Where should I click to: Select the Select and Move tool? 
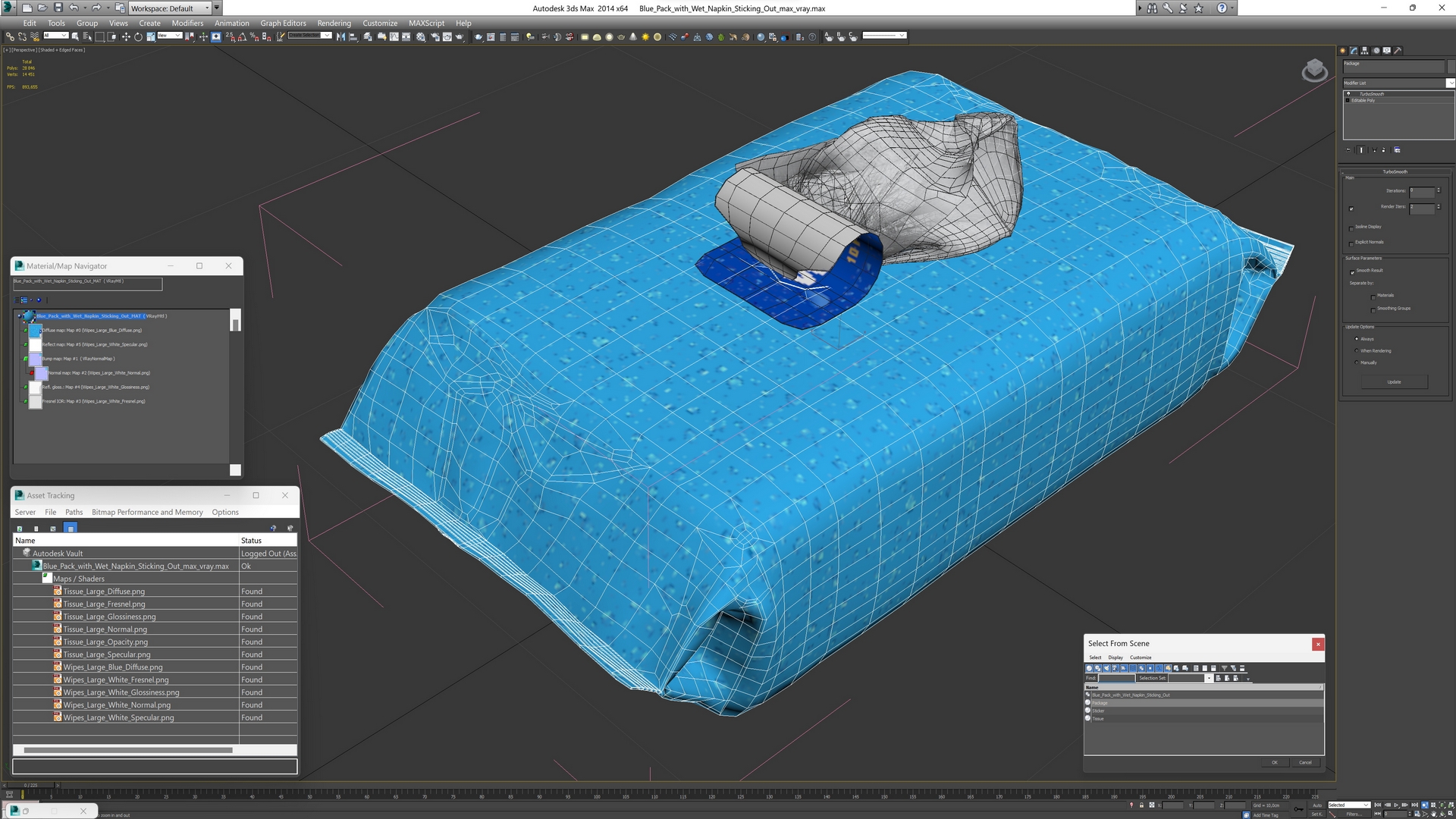[x=126, y=36]
